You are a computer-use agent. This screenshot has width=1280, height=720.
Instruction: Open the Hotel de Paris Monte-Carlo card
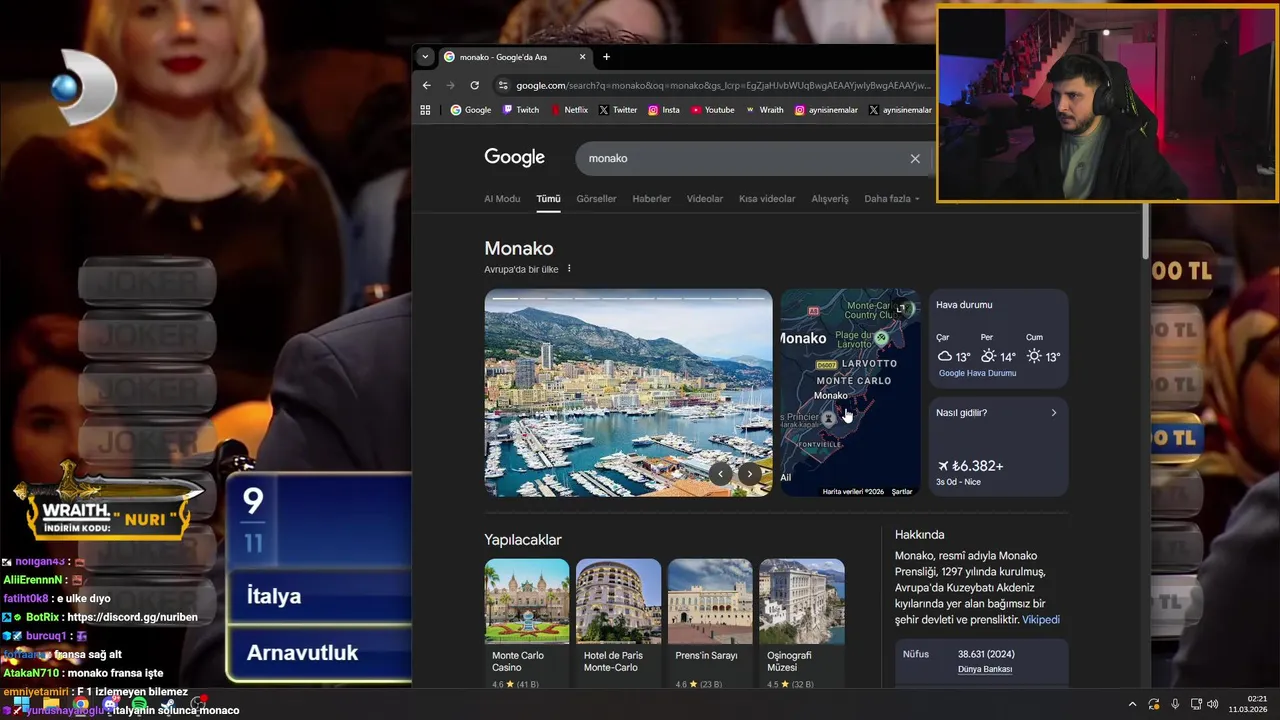pos(618,625)
